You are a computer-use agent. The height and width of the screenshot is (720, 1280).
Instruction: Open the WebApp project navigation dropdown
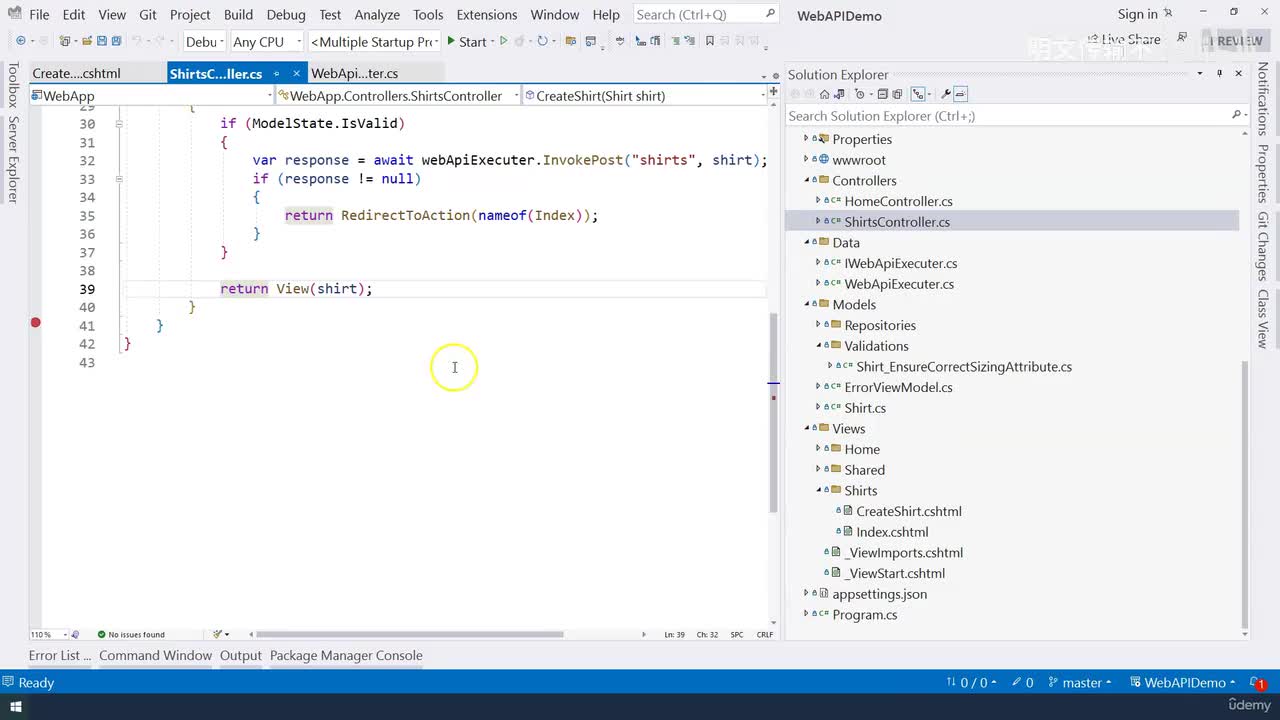tap(151, 96)
